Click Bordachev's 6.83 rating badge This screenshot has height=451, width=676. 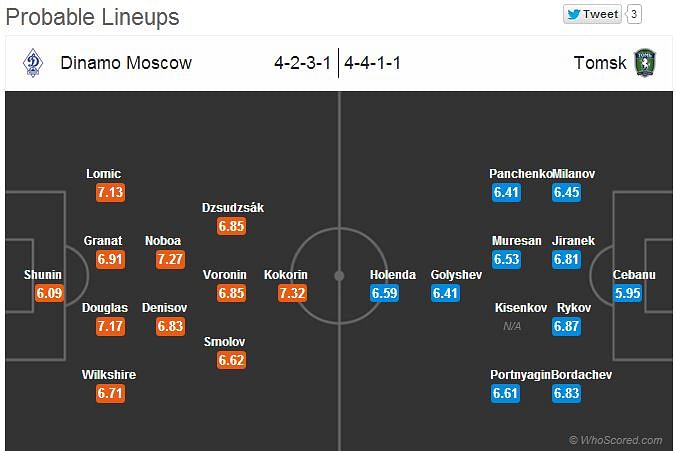click(566, 393)
